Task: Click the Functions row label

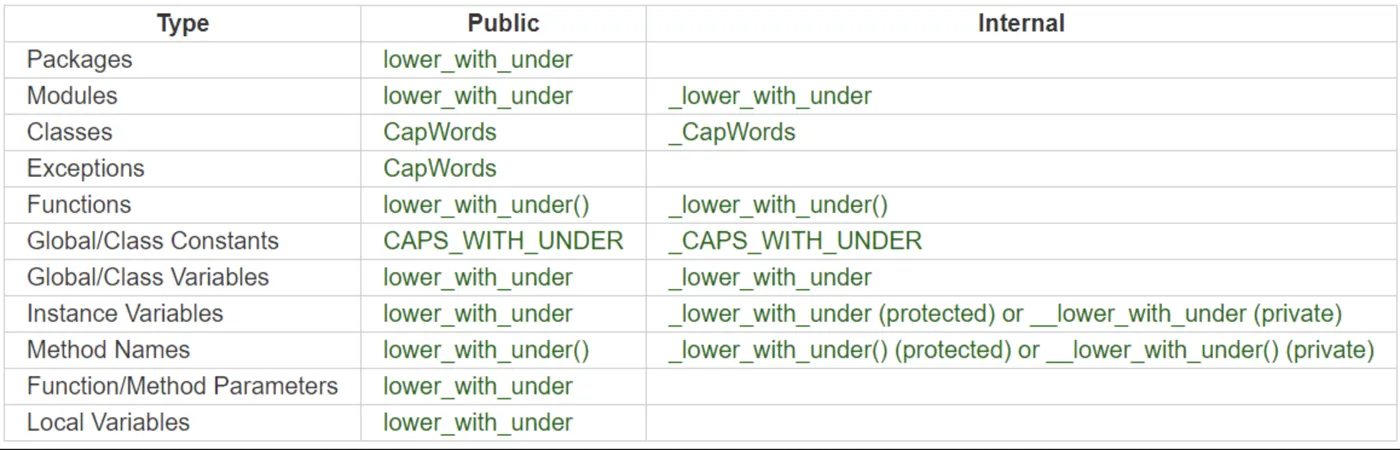Action: coord(79,204)
